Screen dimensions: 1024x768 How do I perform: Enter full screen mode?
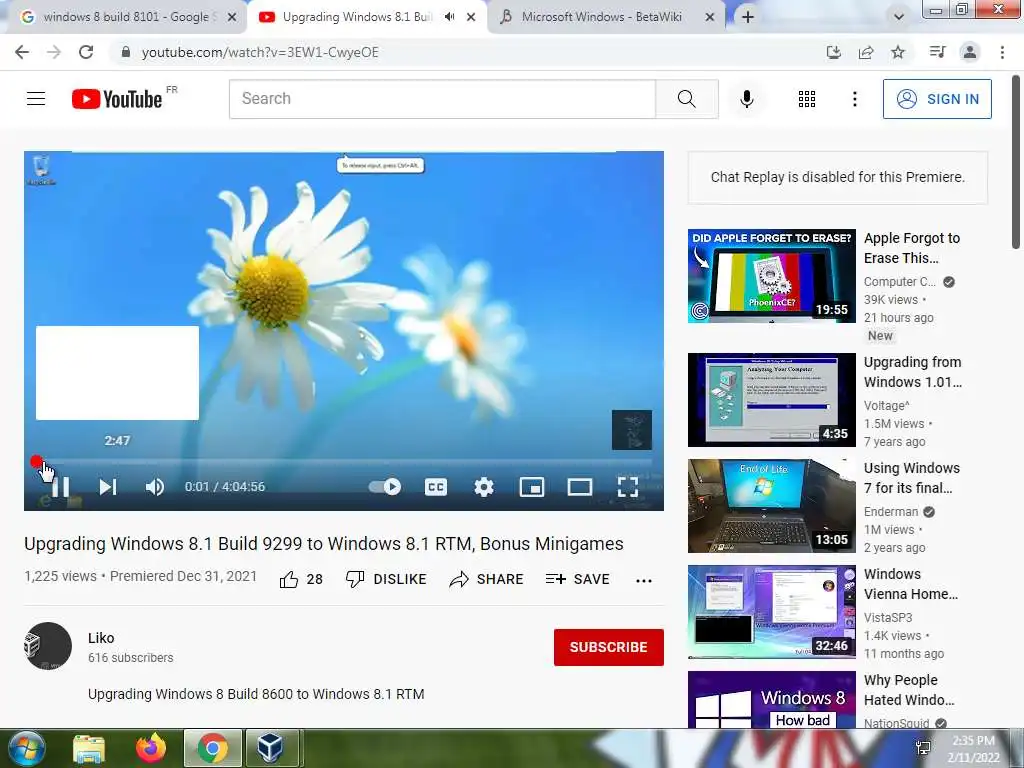tap(628, 487)
